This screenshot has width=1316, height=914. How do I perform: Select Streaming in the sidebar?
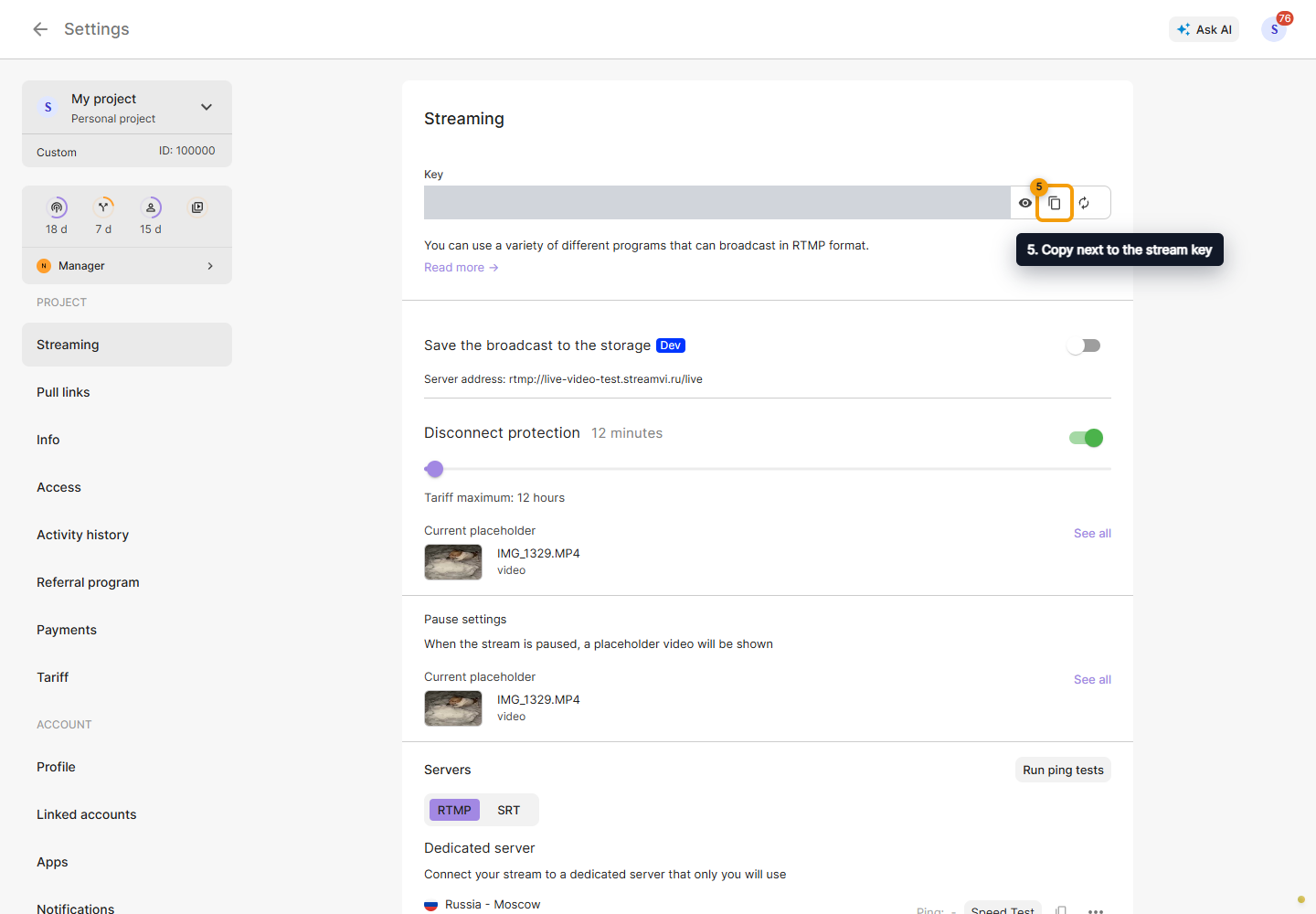click(127, 345)
